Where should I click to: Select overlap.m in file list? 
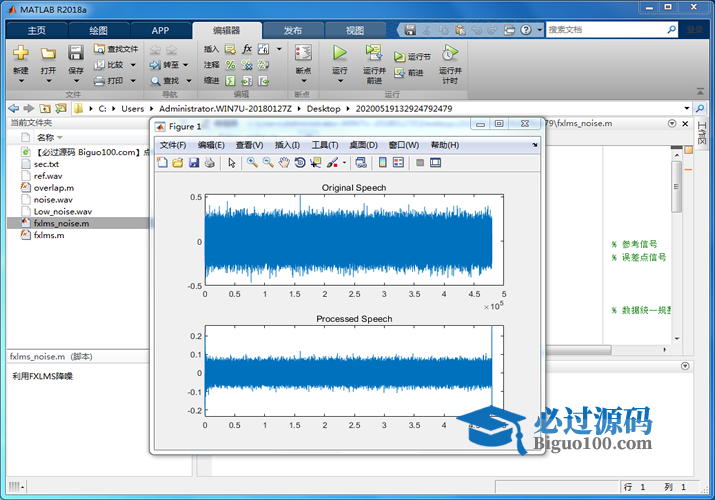point(54,188)
